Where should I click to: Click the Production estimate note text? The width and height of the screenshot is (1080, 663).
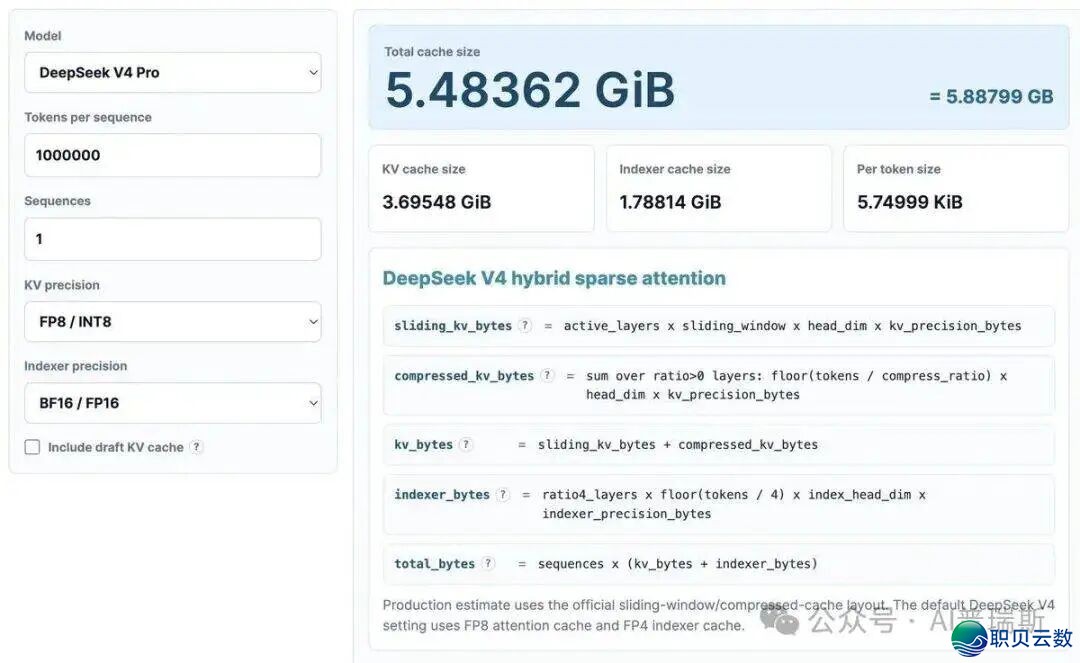coord(718,615)
